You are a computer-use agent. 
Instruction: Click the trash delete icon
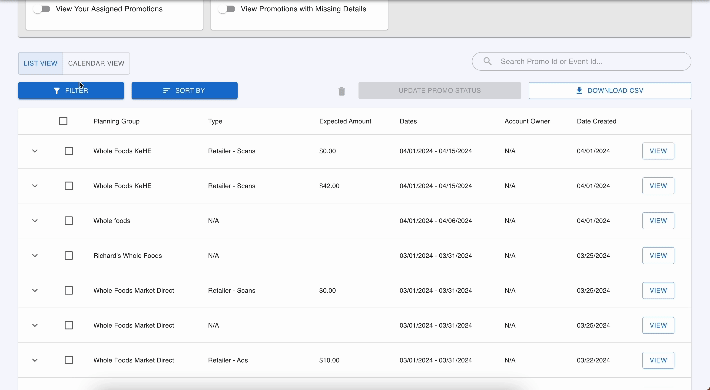point(341,91)
